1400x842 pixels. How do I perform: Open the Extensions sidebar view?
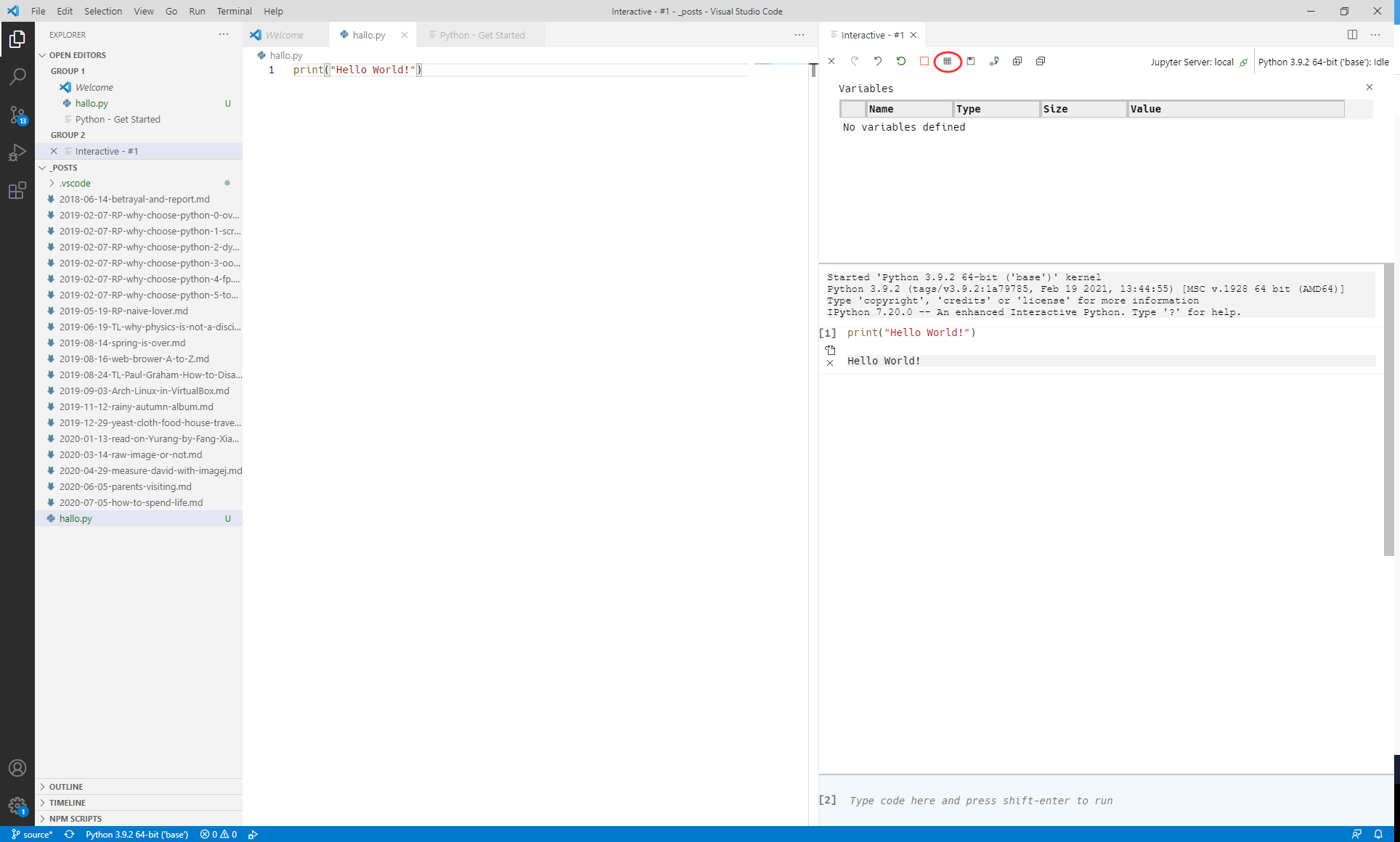pos(17,190)
